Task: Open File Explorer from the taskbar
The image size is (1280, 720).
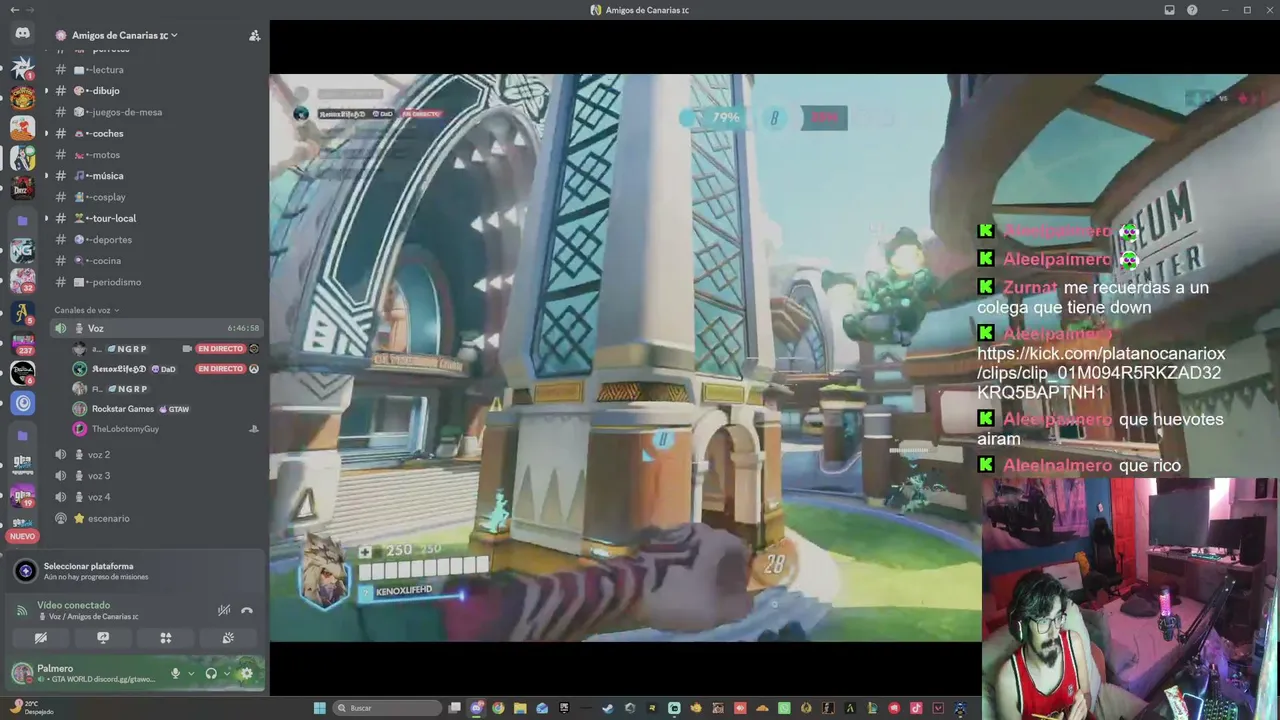Action: pyautogui.click(x=520, y=708)
